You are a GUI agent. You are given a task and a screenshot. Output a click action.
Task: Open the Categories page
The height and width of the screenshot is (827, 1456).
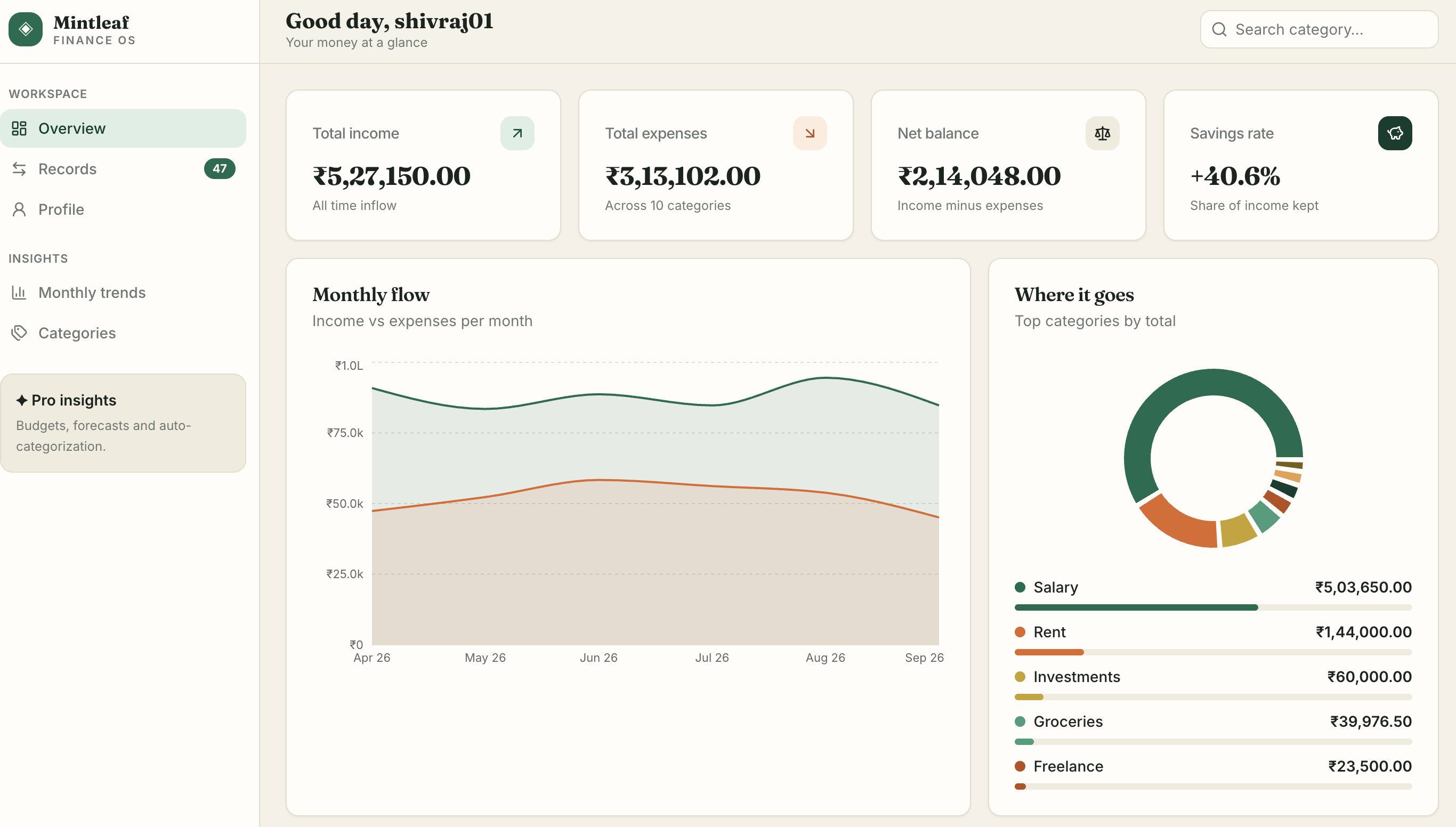click(x=123, y=333)
